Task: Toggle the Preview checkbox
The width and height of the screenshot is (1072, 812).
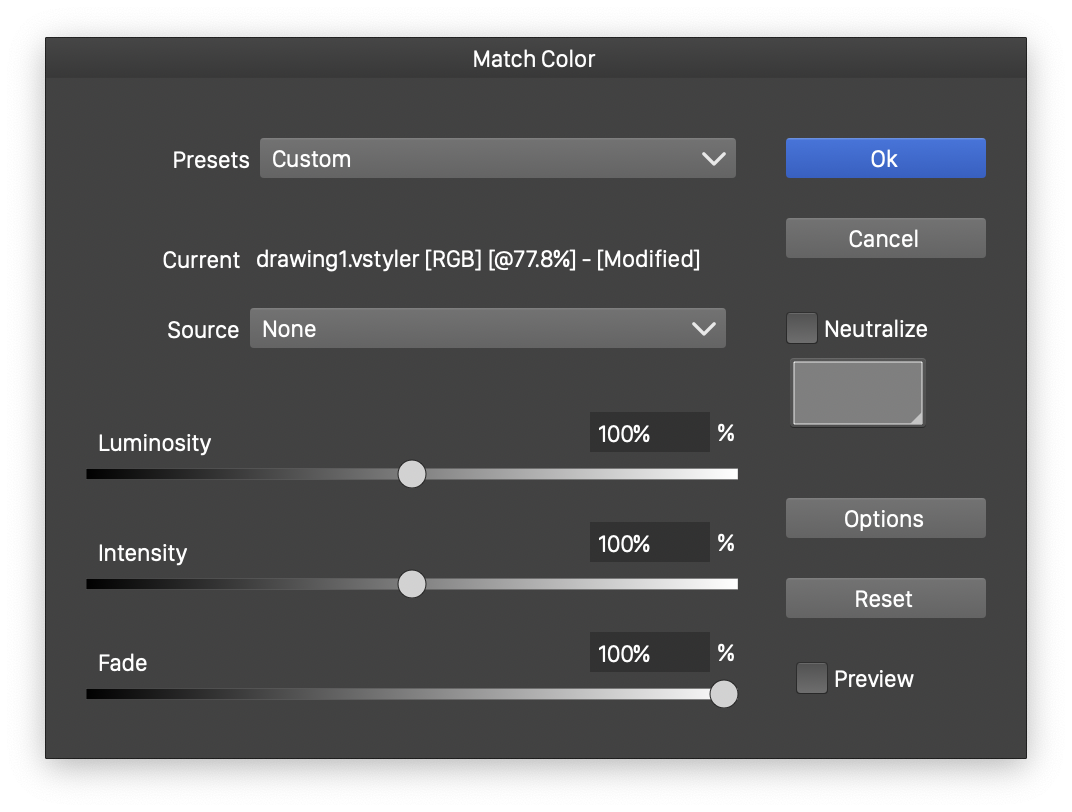Action: 811,678
